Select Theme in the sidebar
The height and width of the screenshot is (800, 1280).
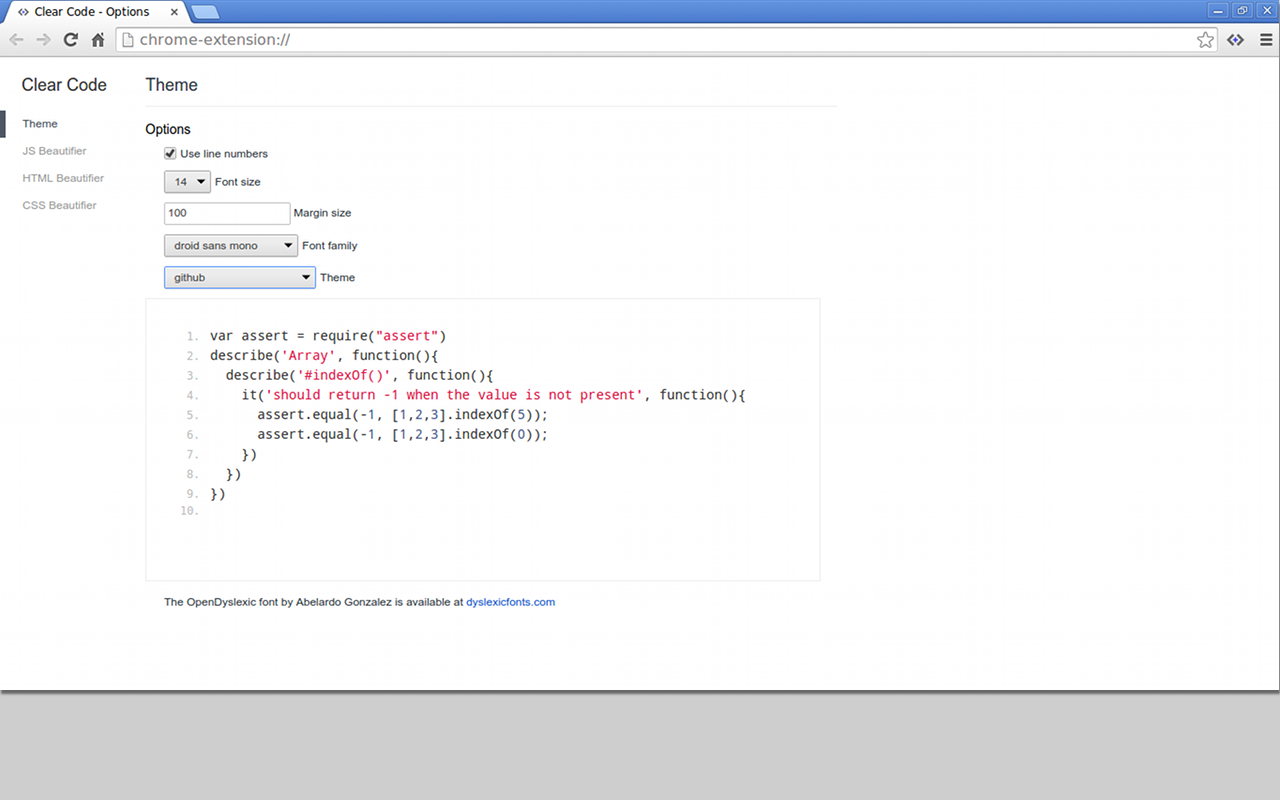tap(40, 124)
